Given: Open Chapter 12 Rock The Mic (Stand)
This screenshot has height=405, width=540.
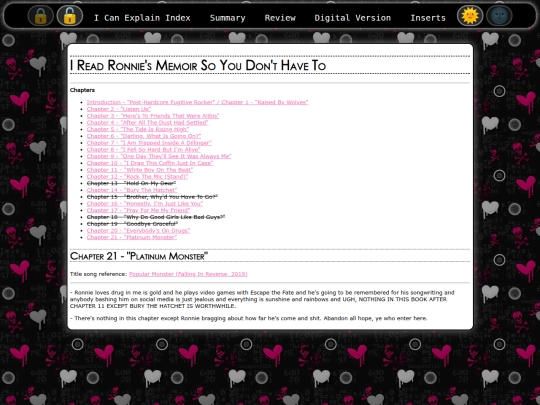Looking at the screenshot, I should pos(137,176).
